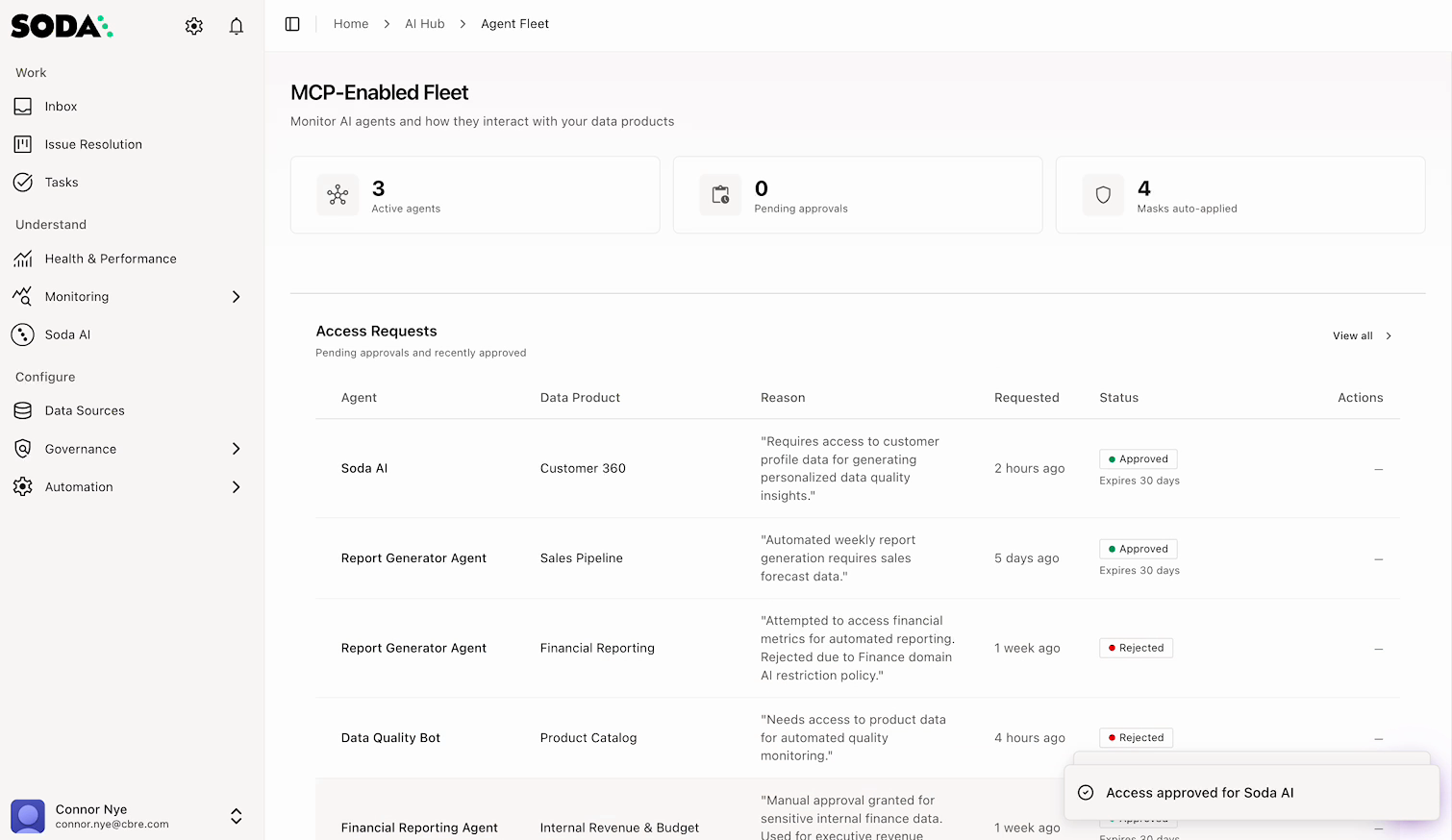The width and height of the screenshot is (1452, 840).
Task: Open the settings gear icon
Action: pyautogui.click(x=194, y=26)
